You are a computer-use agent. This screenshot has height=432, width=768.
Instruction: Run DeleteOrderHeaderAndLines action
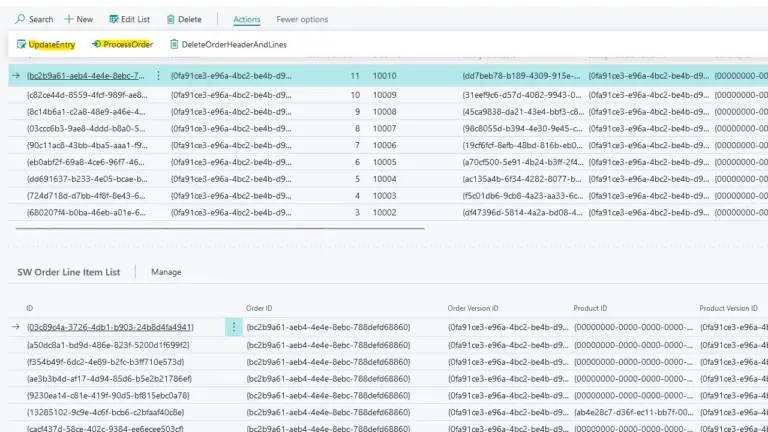(x=234, y=44)
